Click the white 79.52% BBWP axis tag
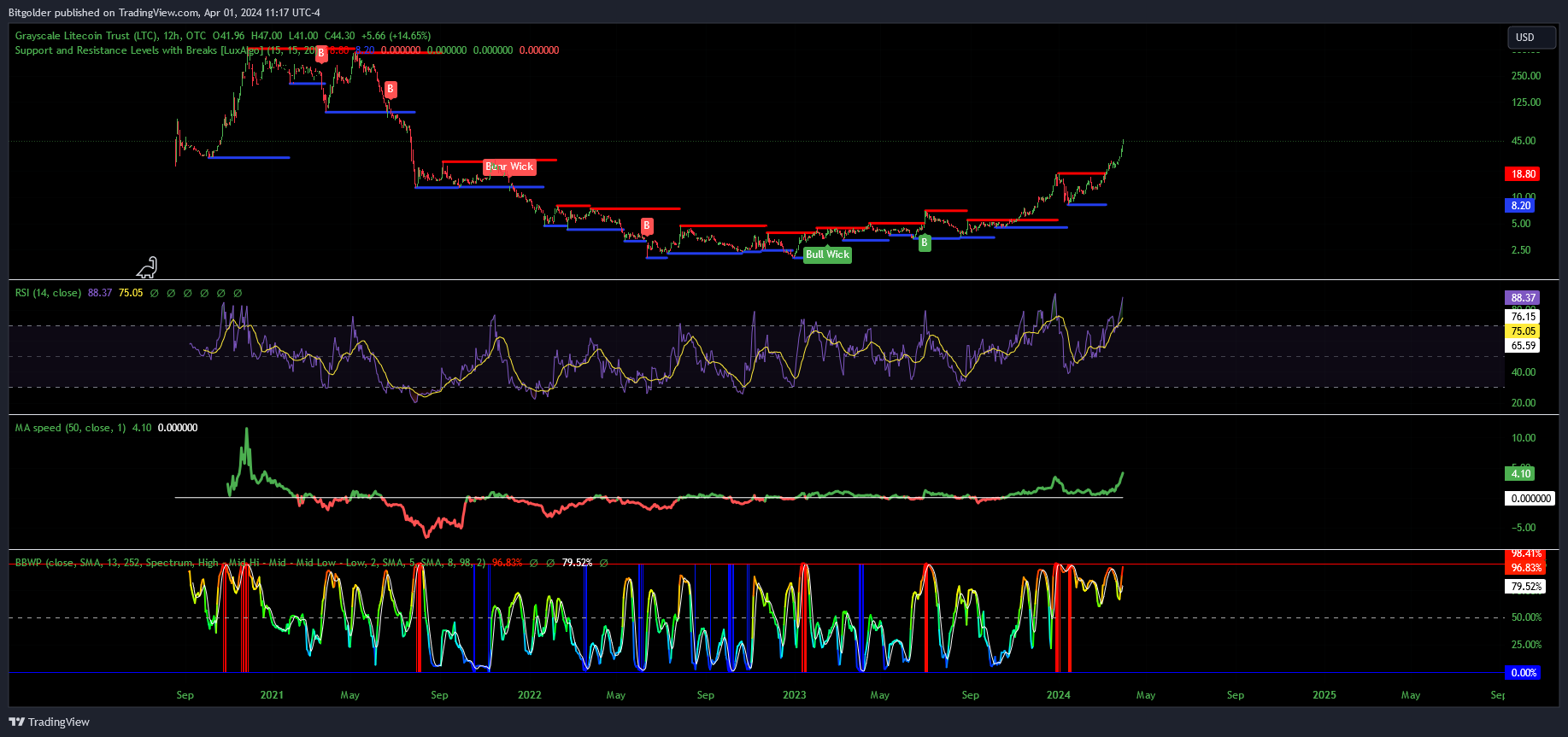The height and width of the screenshot is (737, 1568). coord(1525,587)
